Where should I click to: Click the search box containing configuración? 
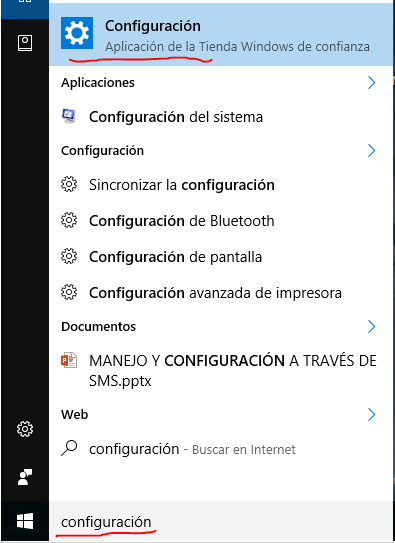tap(221, 522)
